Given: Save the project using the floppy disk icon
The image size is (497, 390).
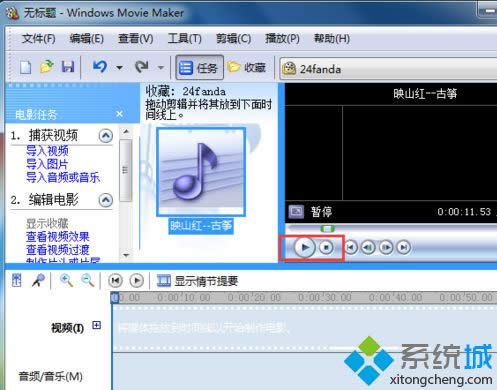Looking at the screenshot, I should (x=68, y=67).
